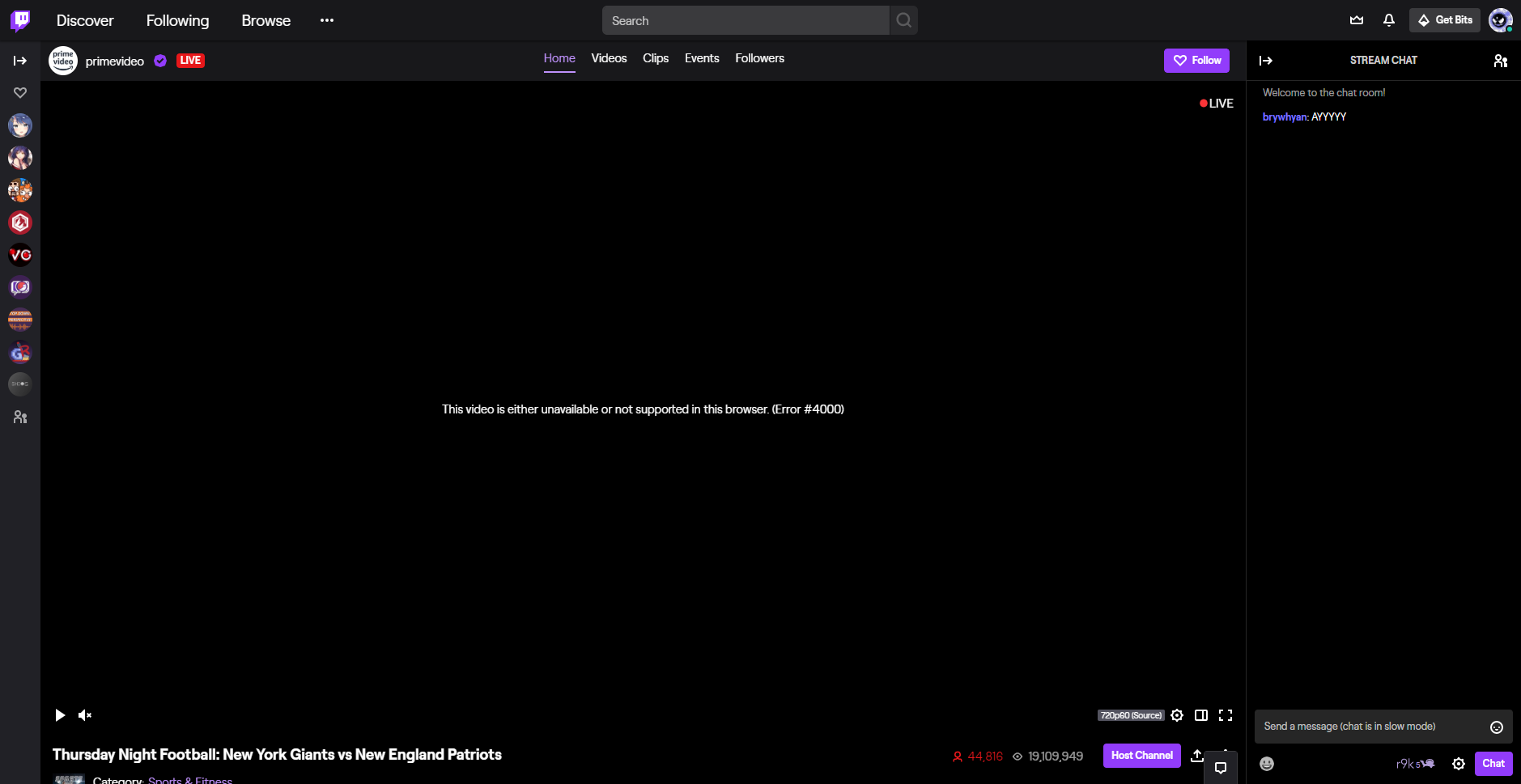Share the stream with the upload icon
Image resolution: width=1521 pixels, height=784 pixels.
point(1196,756)
